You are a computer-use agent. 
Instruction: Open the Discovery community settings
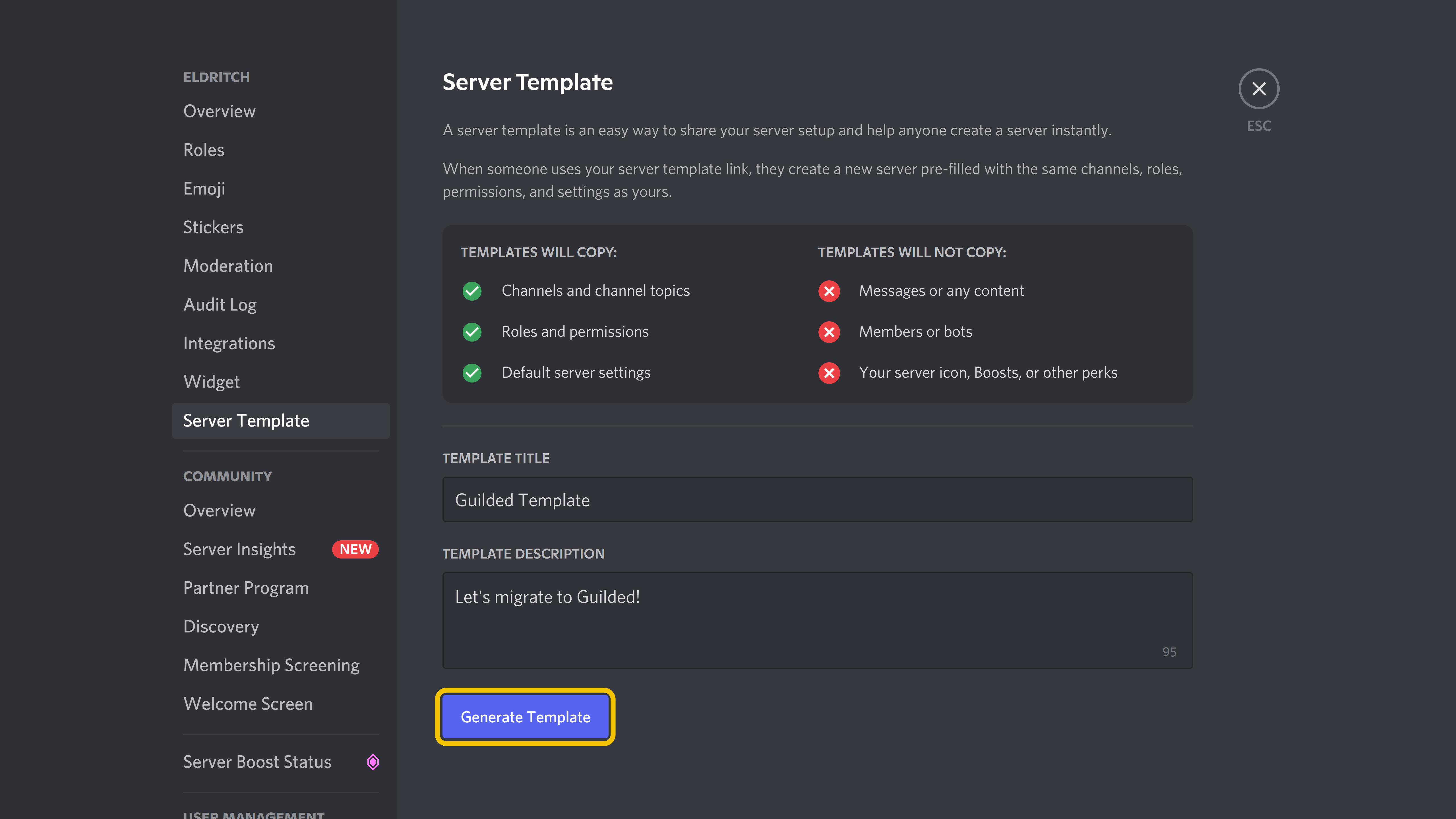pos(221,625)
